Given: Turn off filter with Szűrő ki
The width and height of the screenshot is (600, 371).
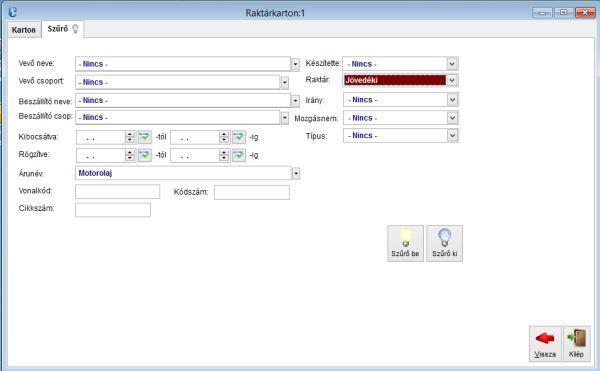Looking at the screenshot, I should (445, 243).
